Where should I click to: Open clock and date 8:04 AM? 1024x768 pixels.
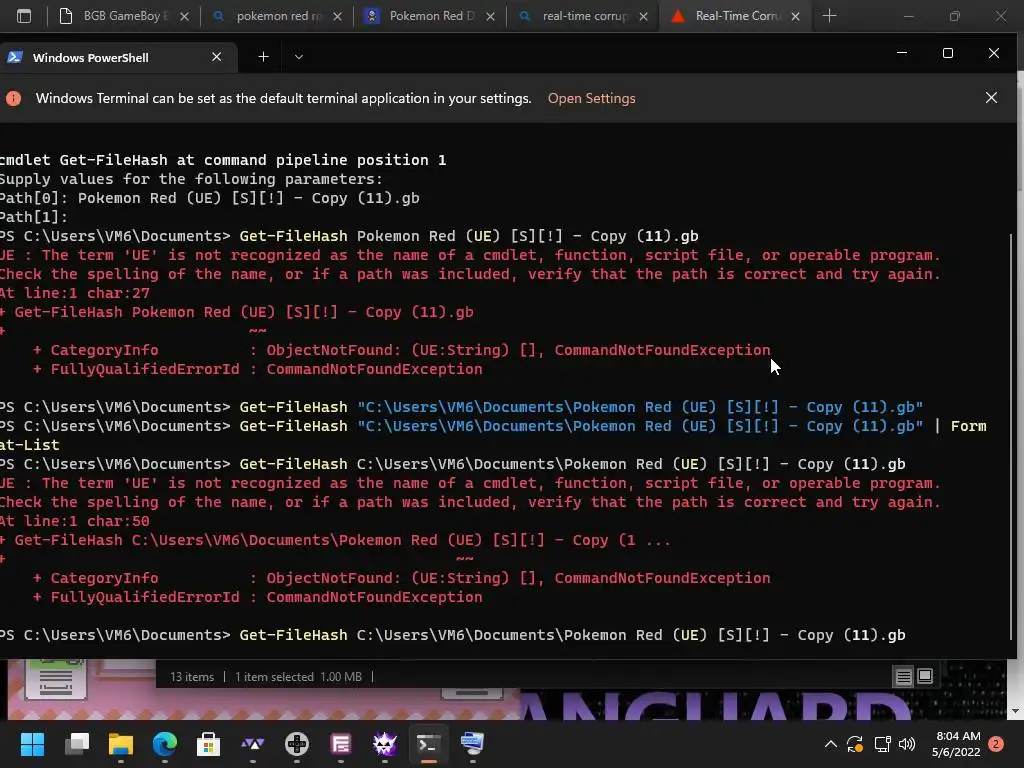click(957, 743)
